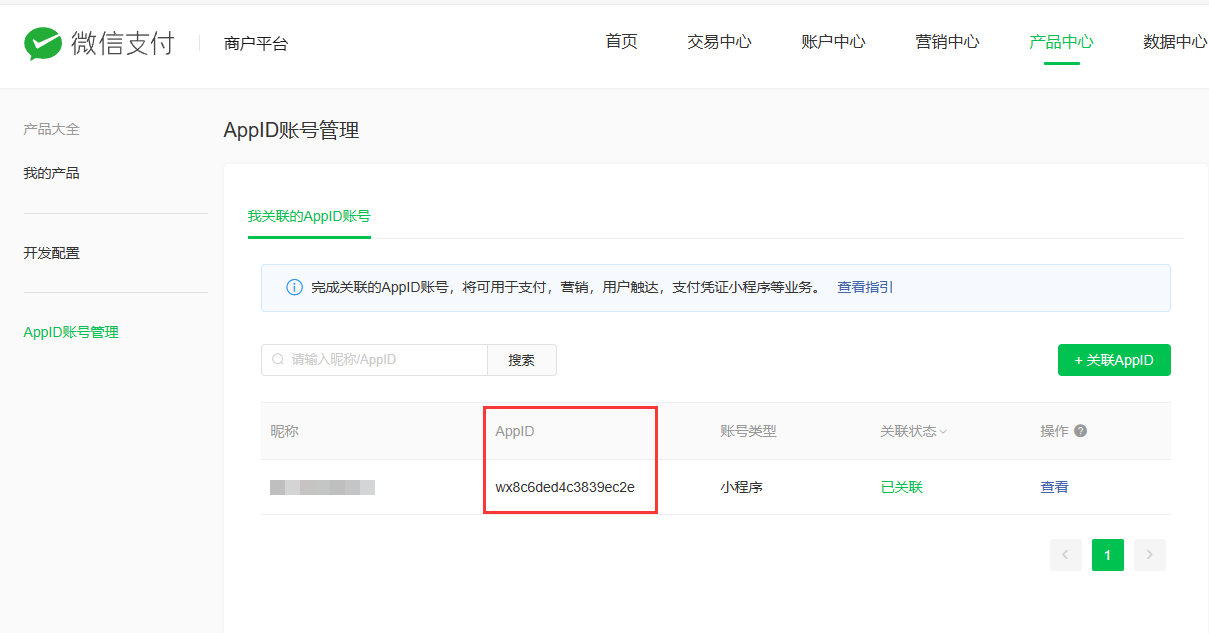Open the 交易中心 navigation tab
This screenshot has height=633, width=1209.
(719, 42)
